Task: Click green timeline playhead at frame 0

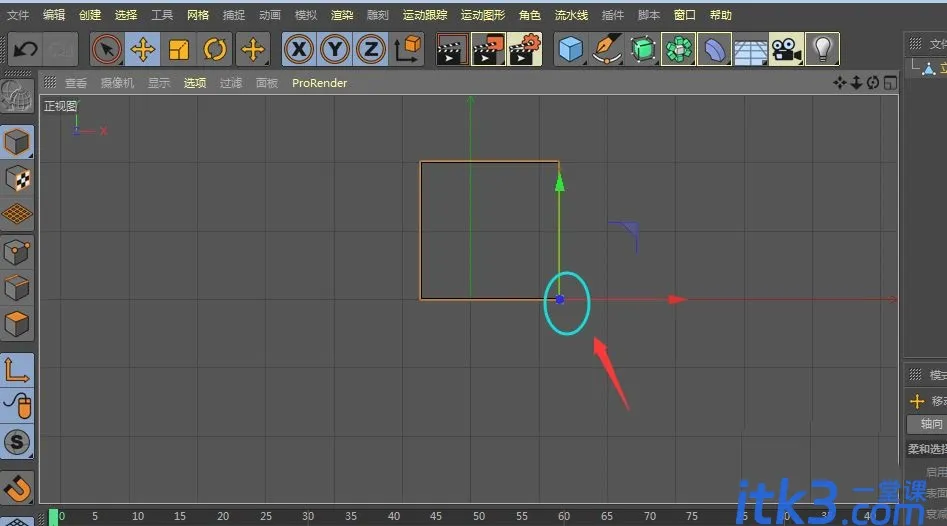Action: [53, 517]
